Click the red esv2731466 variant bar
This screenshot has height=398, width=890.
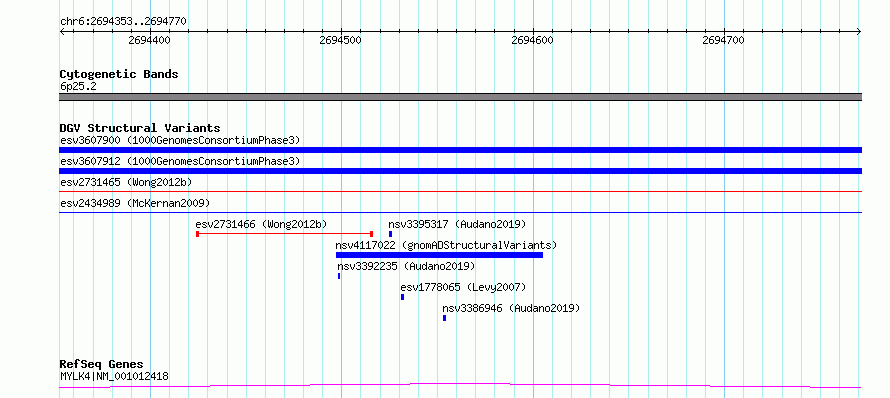click(x=284, y=233)
